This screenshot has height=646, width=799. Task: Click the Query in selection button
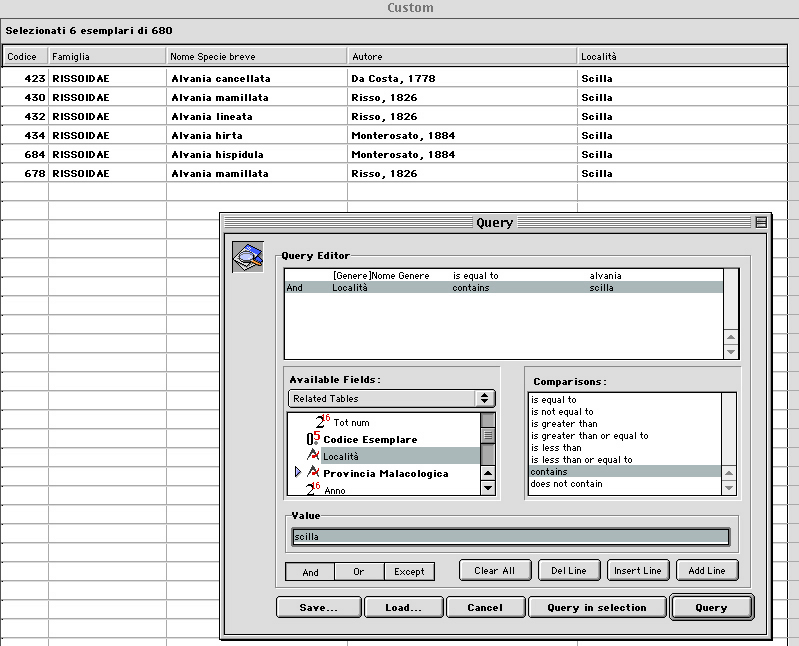point(597,607)
